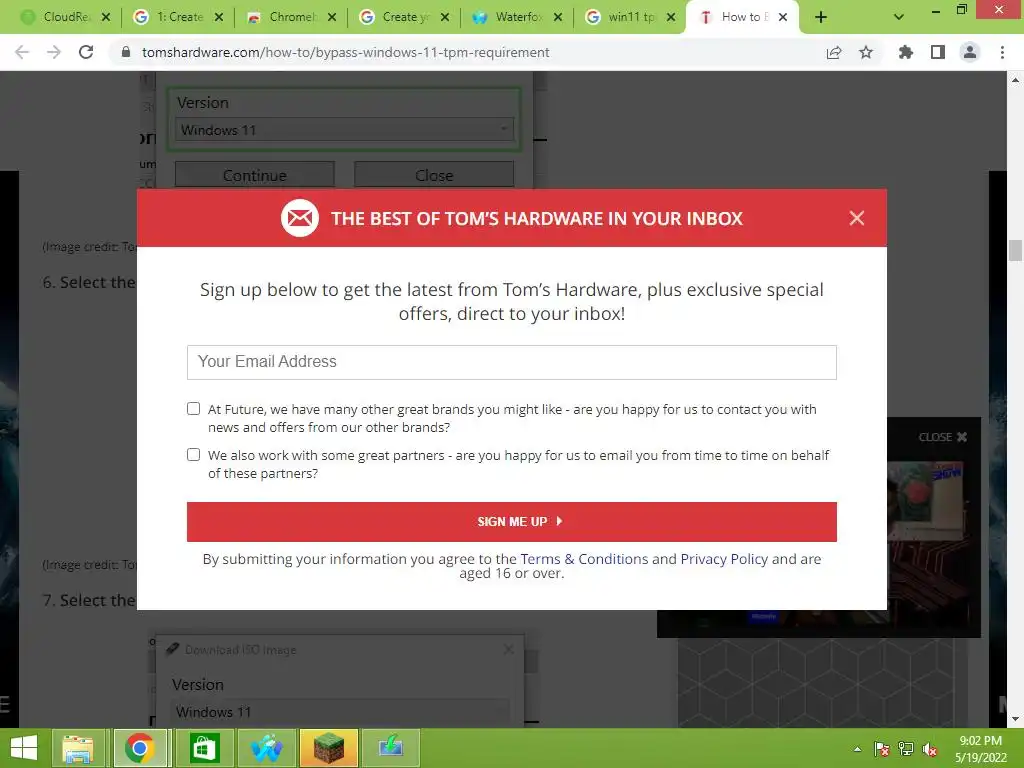Viewport: 1024px width, 768px height.
Task: Check the Future other brands consent box
Action: (x=193, y=409)
